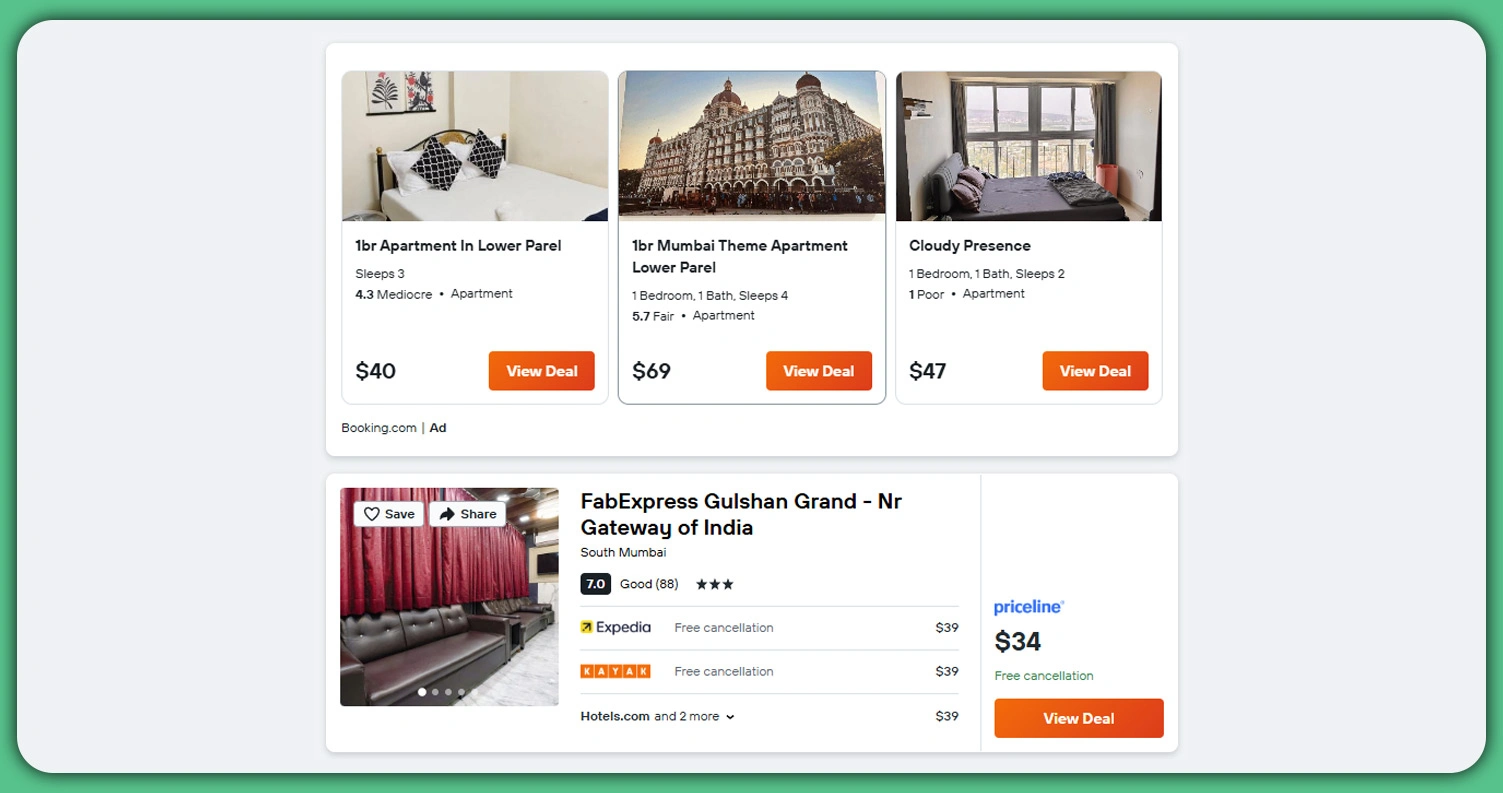Click the priceline logo

1028,606
